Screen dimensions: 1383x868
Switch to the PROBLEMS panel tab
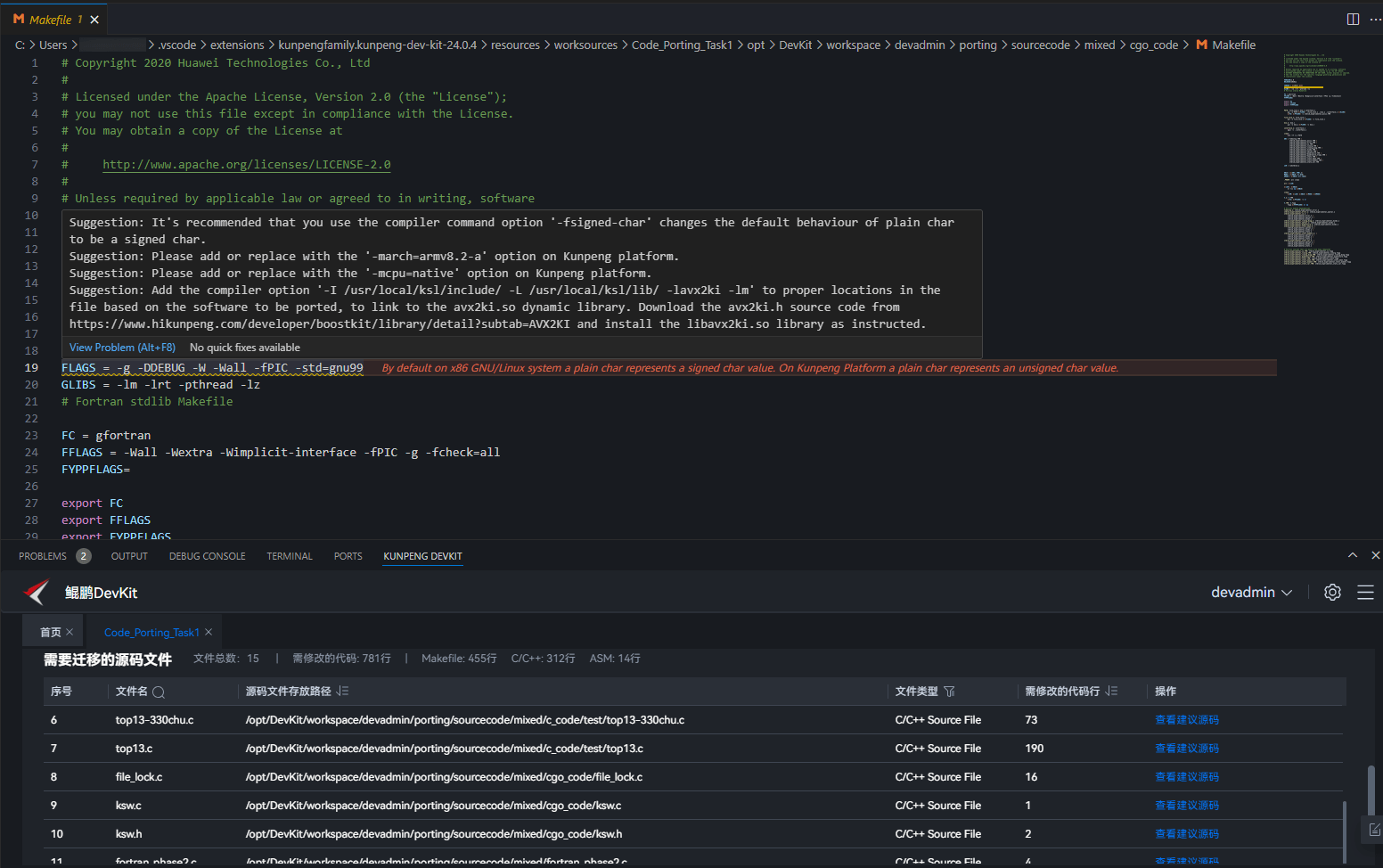(x=43, y=556)
